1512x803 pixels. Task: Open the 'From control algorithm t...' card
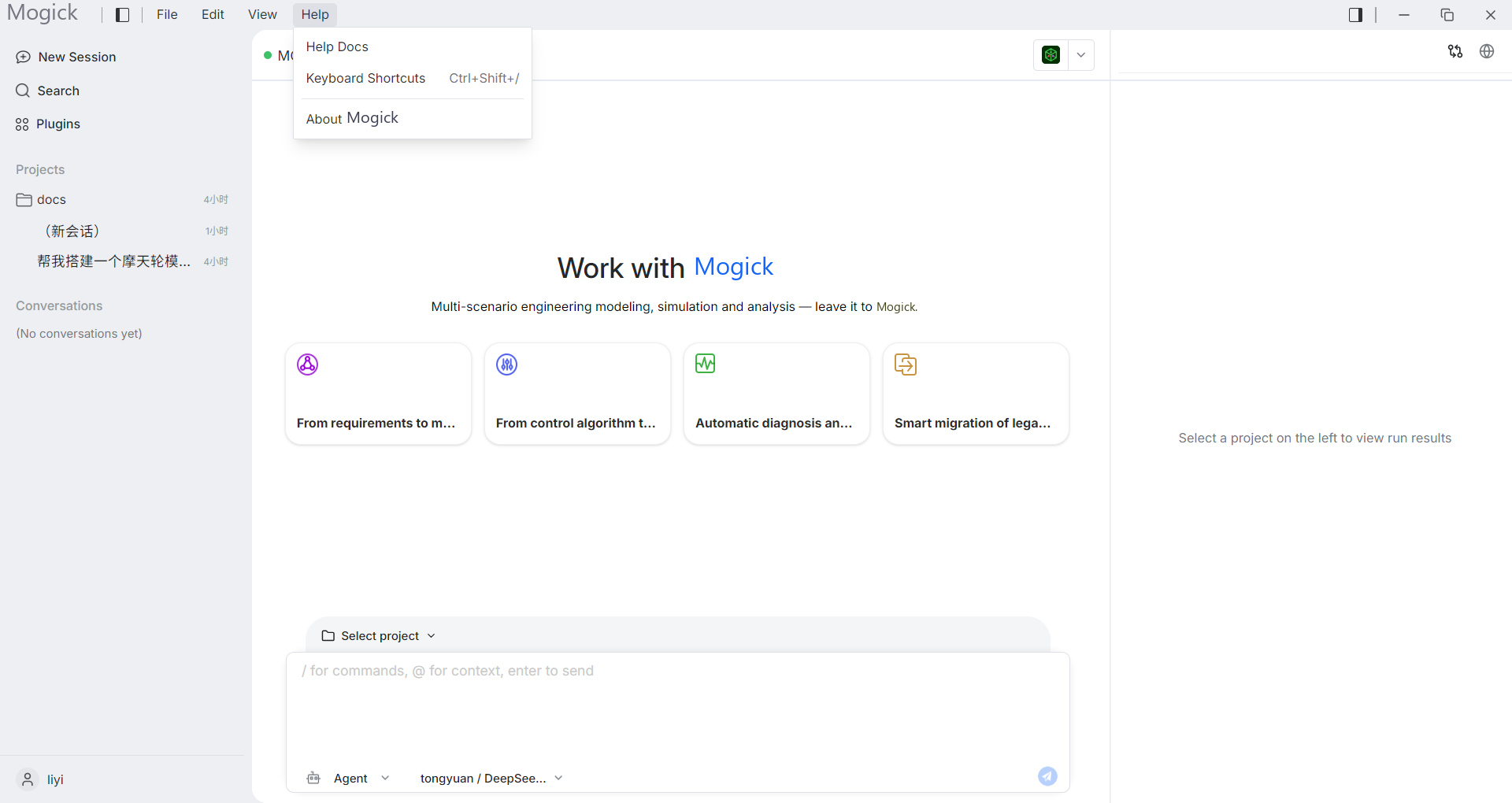[x=577, y=394]
